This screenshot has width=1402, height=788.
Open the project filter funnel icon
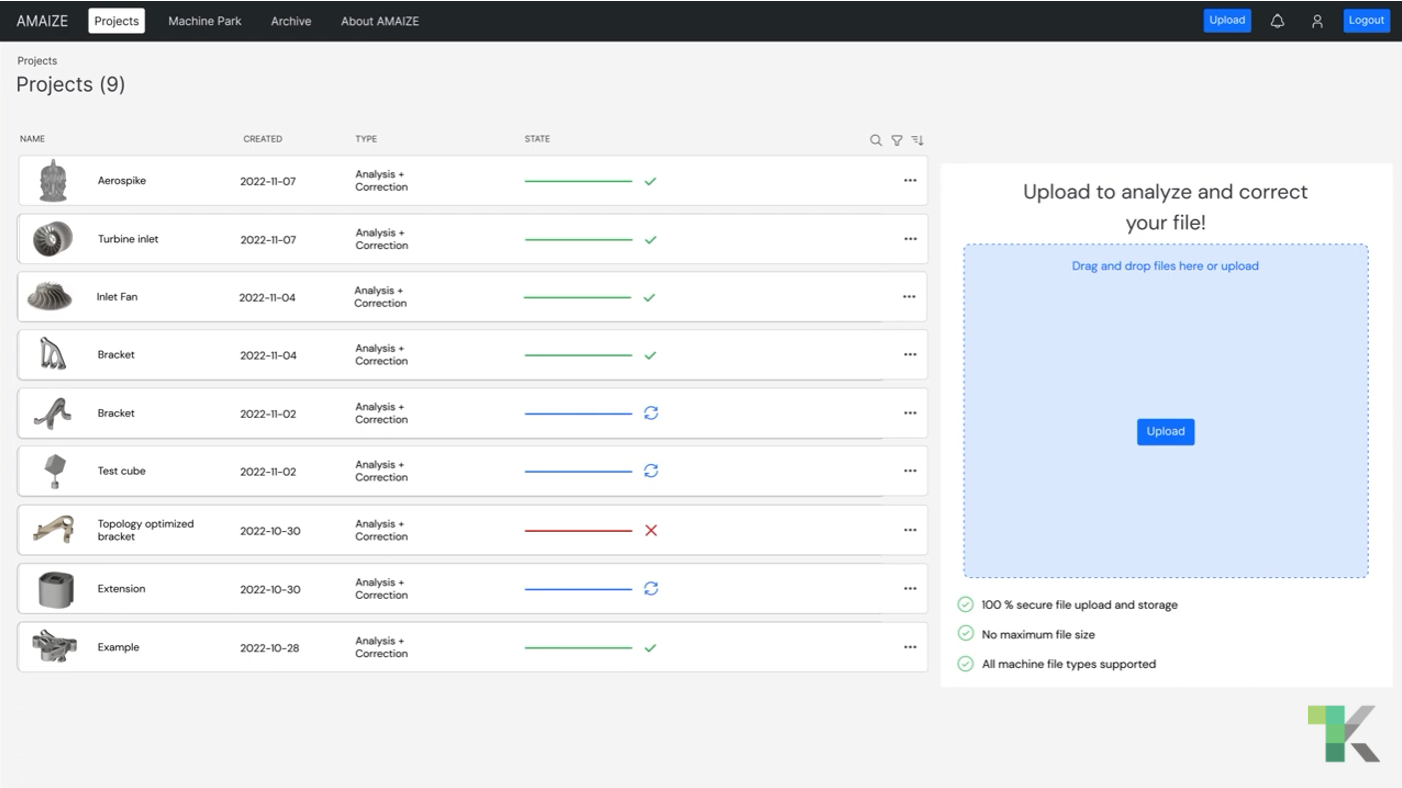pos(897,140)
